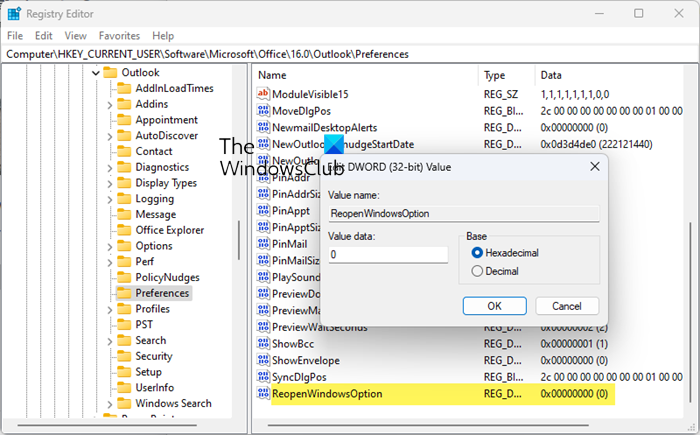Select the PinAppt value icon
Image resolution: width=700 pixels, height=435 pixels.
[263, 210]
